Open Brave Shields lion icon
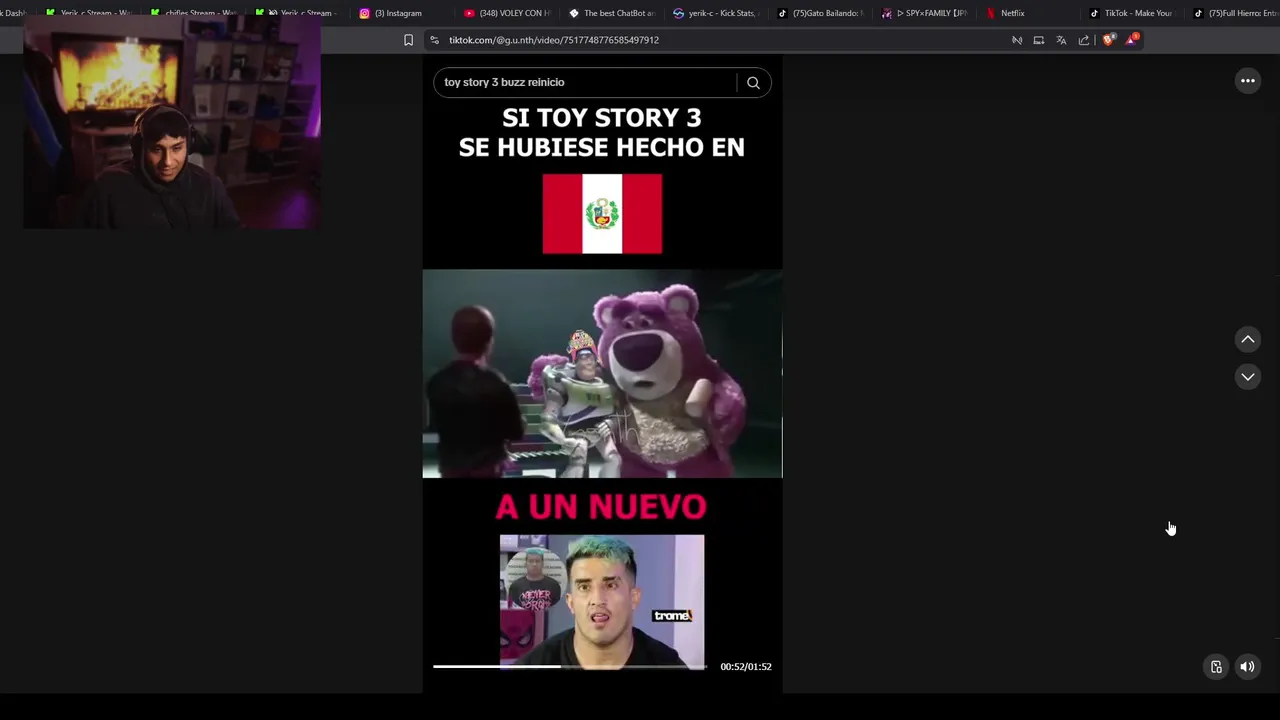The height and width of the screenshot is (720, 1280). pyautogui.click(x=1108, y=40)
